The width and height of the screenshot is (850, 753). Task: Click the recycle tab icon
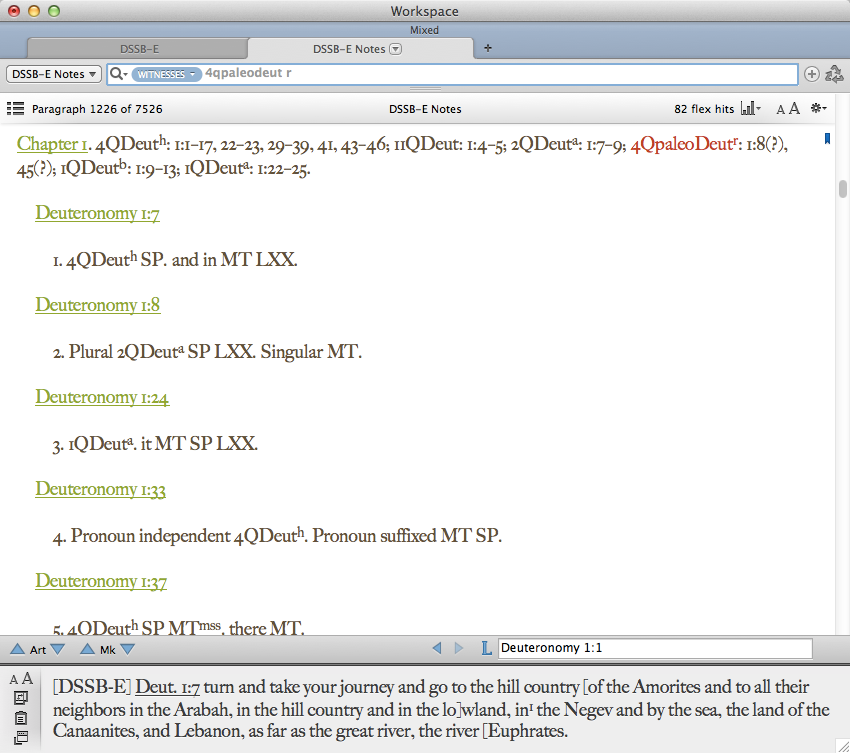(x=834, y=74)
